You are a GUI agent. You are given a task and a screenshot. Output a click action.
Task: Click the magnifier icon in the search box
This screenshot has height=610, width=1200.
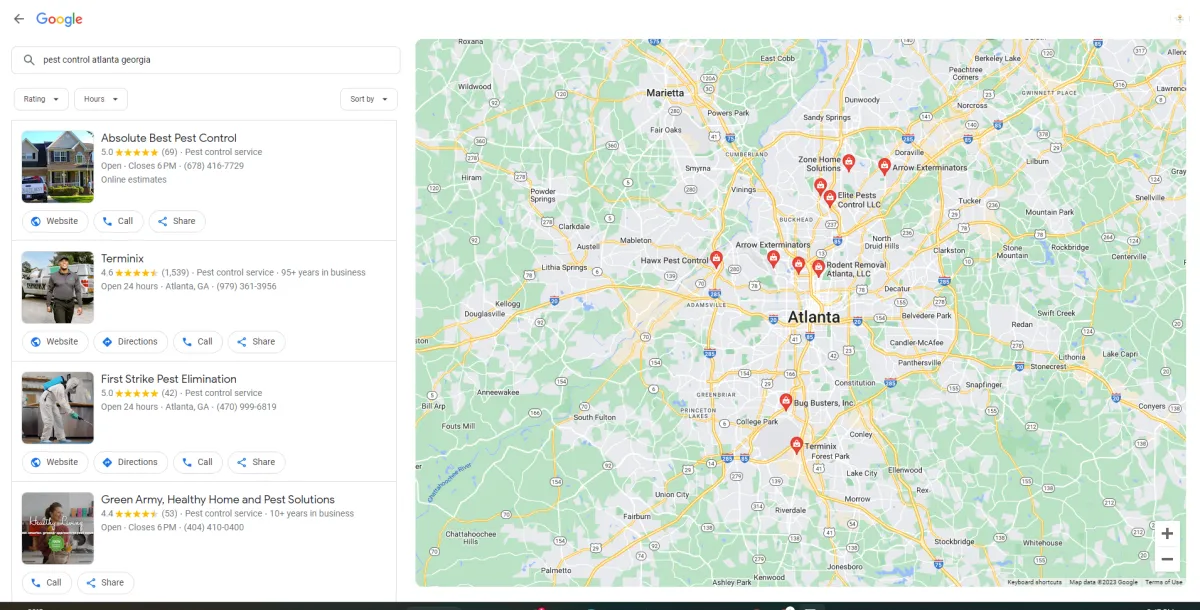tap(28, 60)
